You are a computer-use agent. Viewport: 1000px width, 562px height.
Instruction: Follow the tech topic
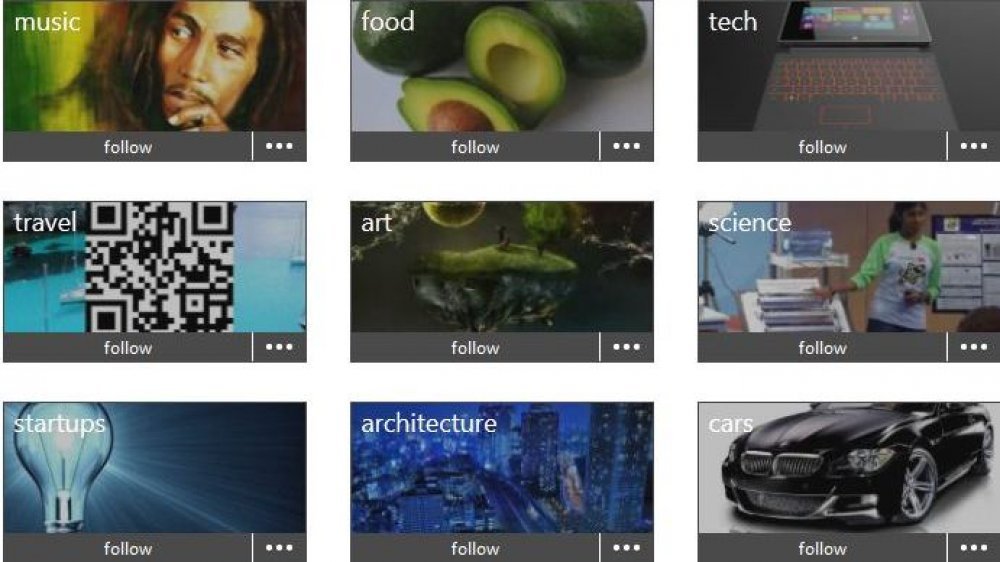click(x=822, y=147)
